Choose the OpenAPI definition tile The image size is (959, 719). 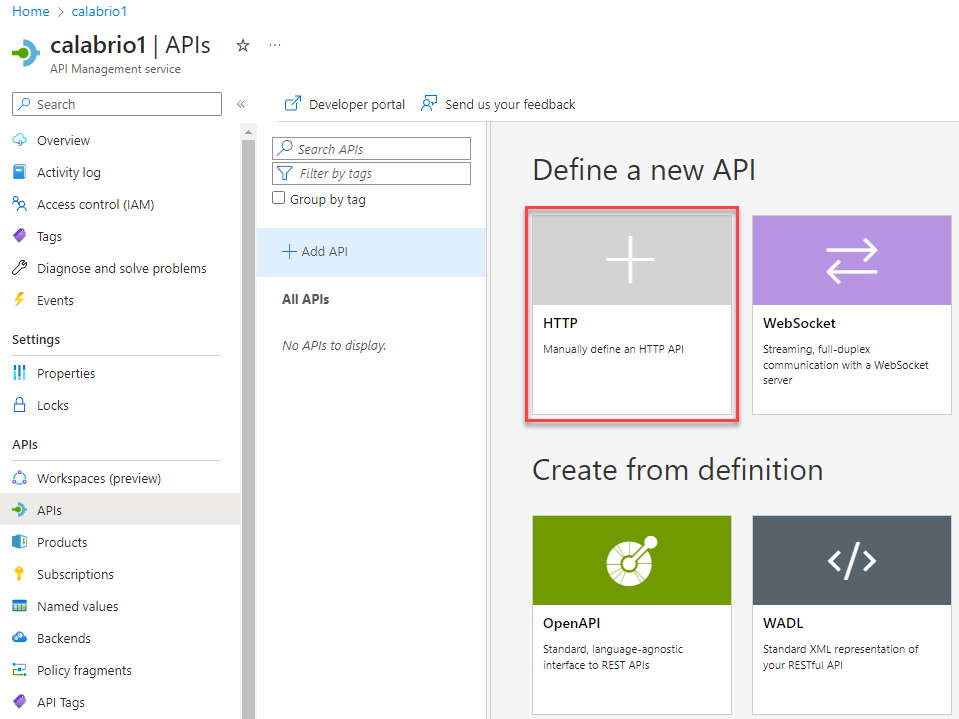[632, 614]
